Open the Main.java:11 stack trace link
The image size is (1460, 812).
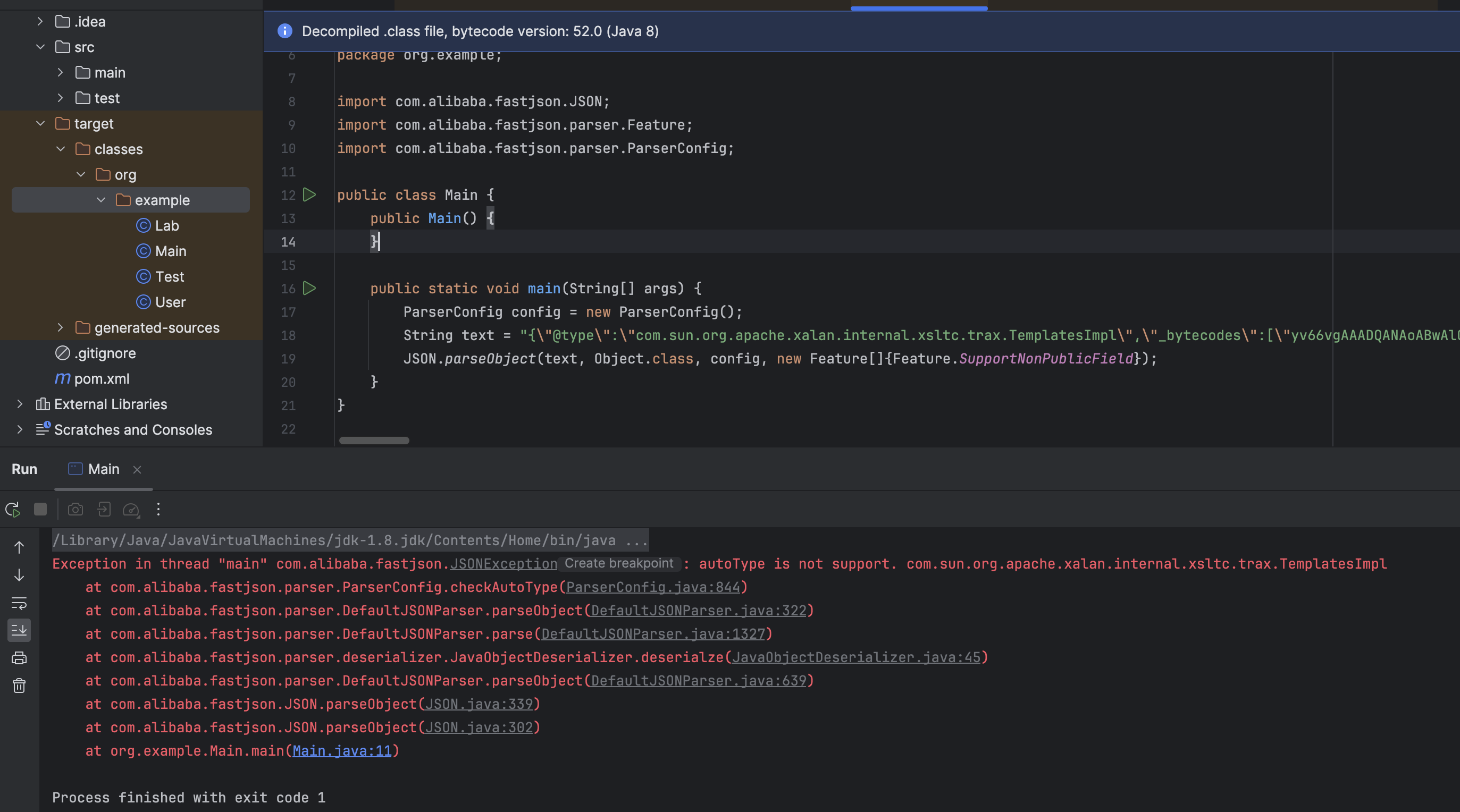(342, 751)
